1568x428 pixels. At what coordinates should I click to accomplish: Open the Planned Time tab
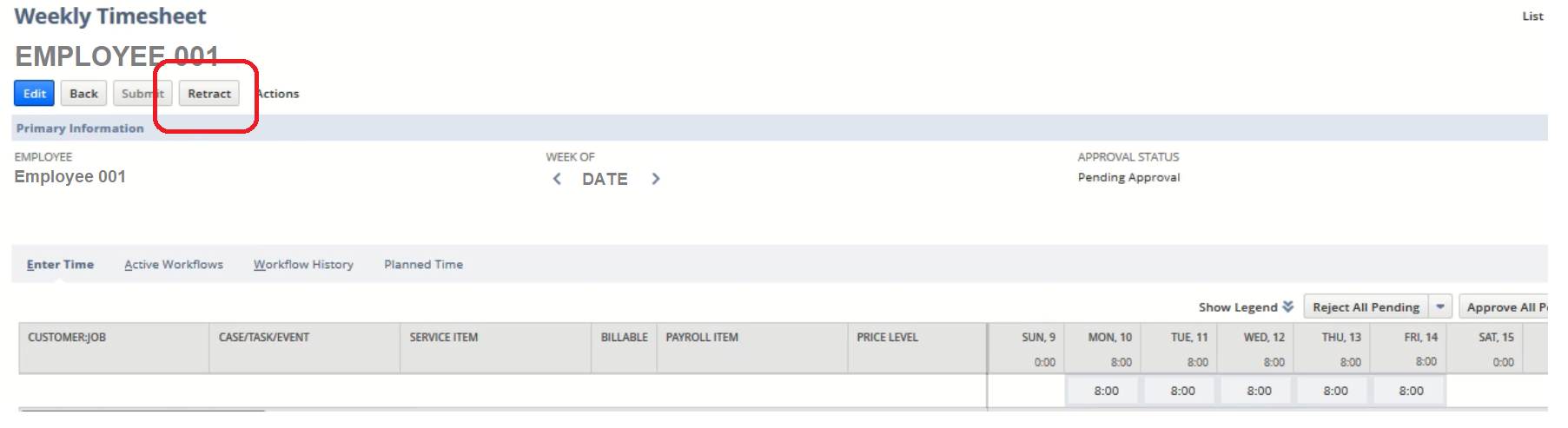(x=424, y=264)
